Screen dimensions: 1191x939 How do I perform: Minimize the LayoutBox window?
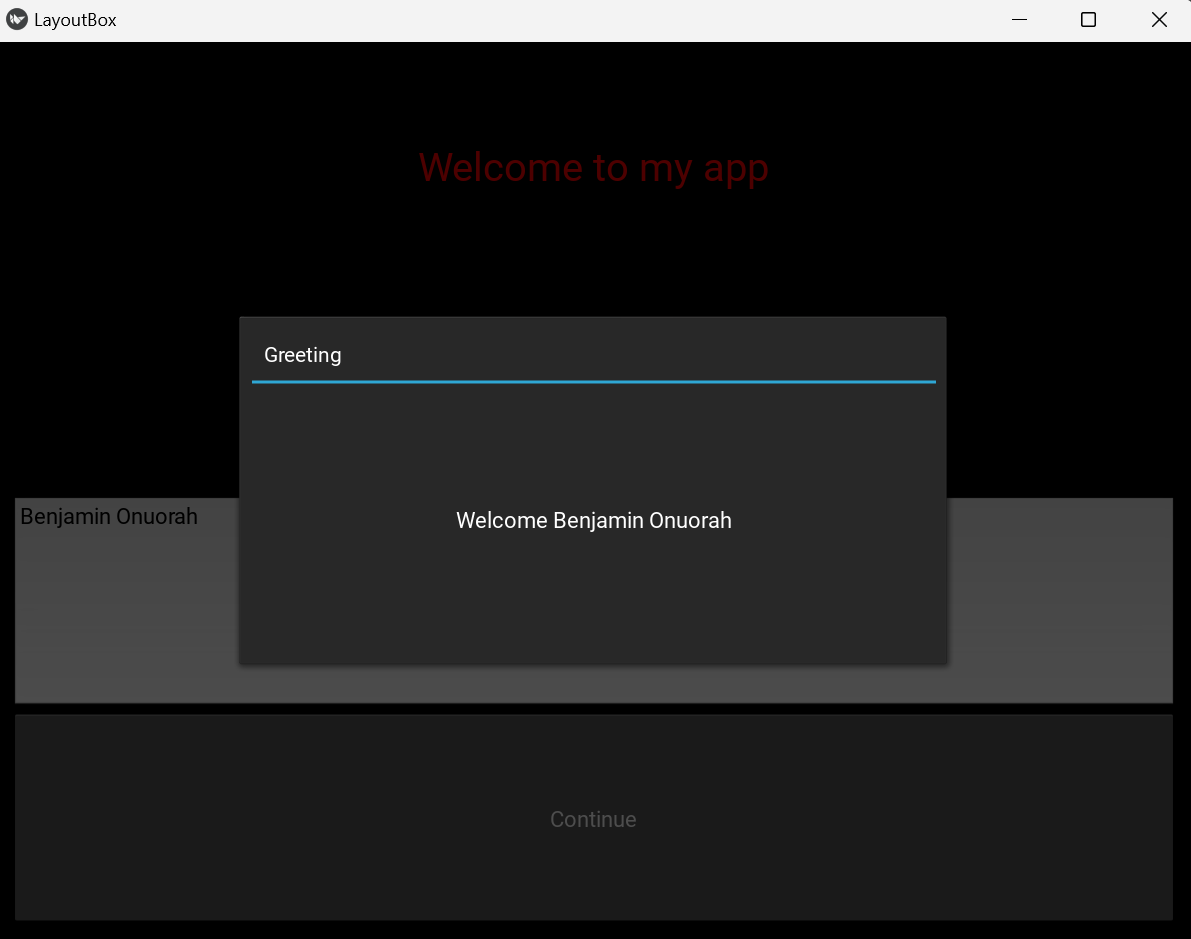[1019, 20]
